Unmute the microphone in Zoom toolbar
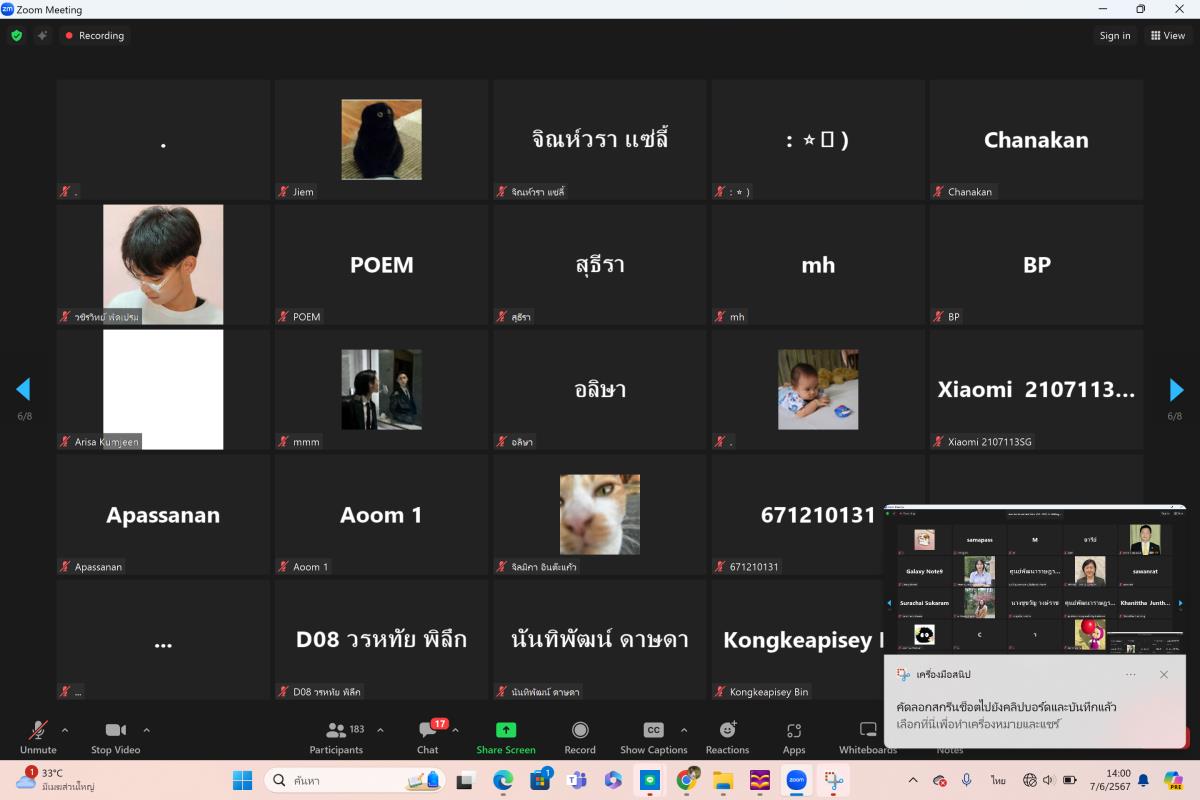Screen dimensions: 1200x800 coord(38,737)
